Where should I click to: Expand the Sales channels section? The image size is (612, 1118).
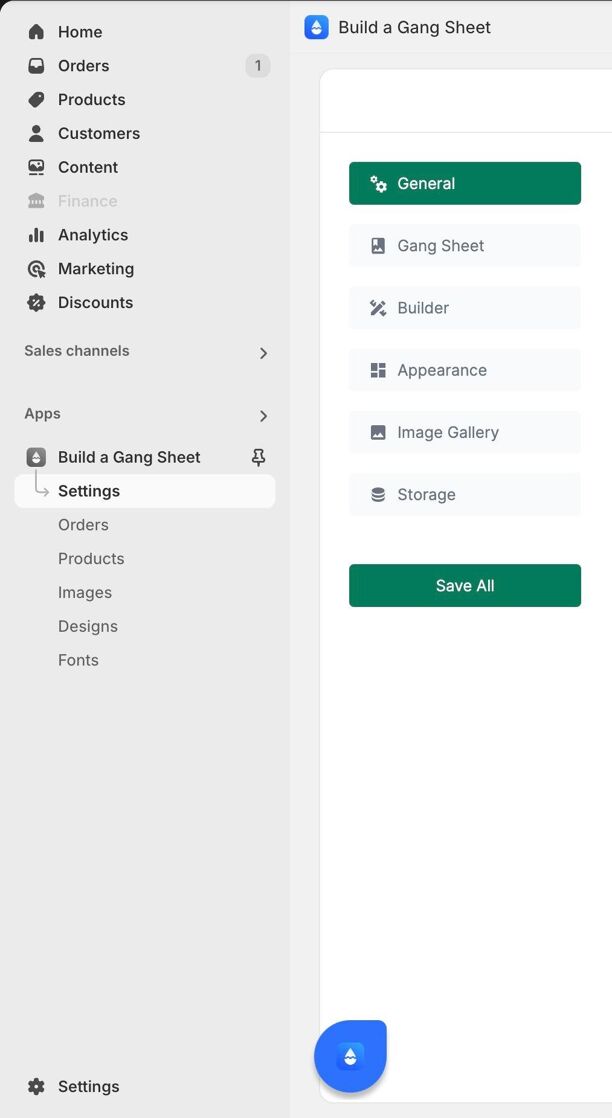click(x=263, y=353)
